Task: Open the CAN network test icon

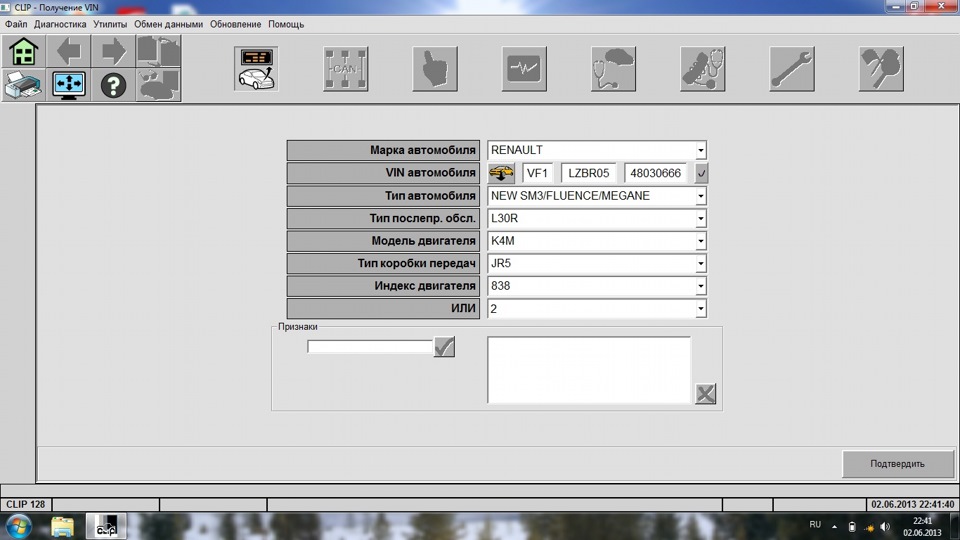Action: pos(345,69)
